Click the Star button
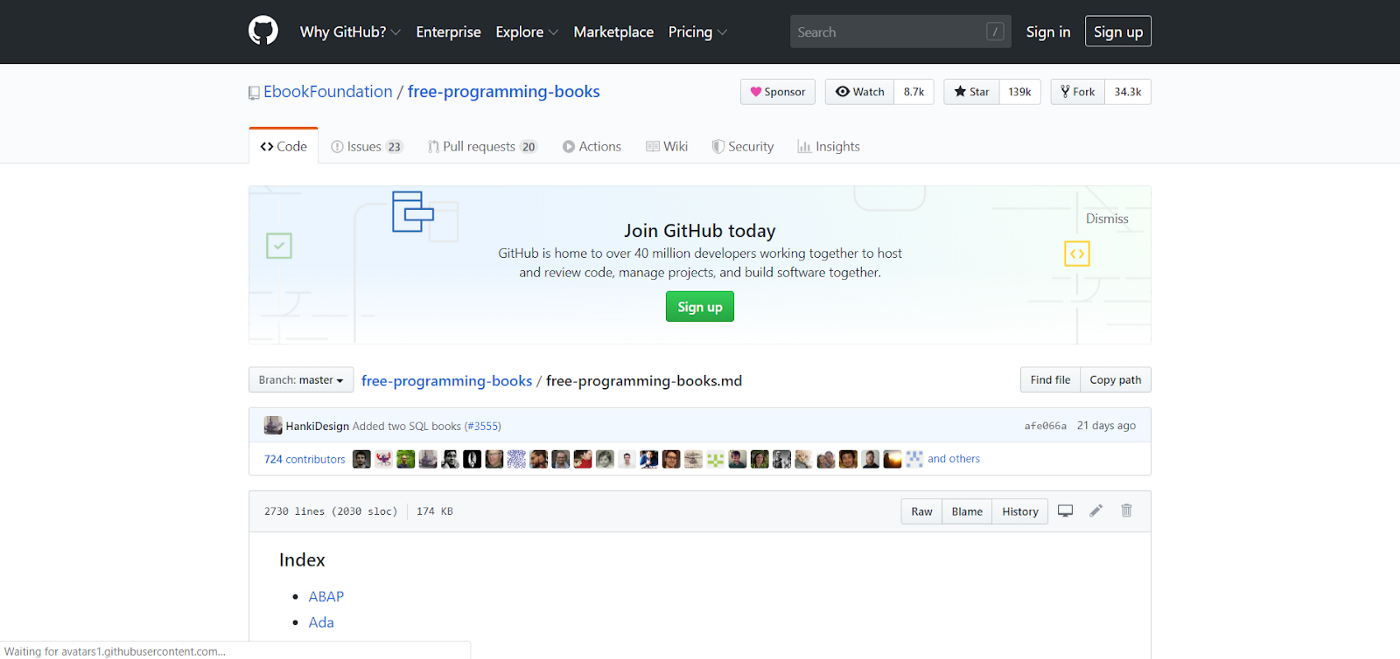 (x=971, y=92)
